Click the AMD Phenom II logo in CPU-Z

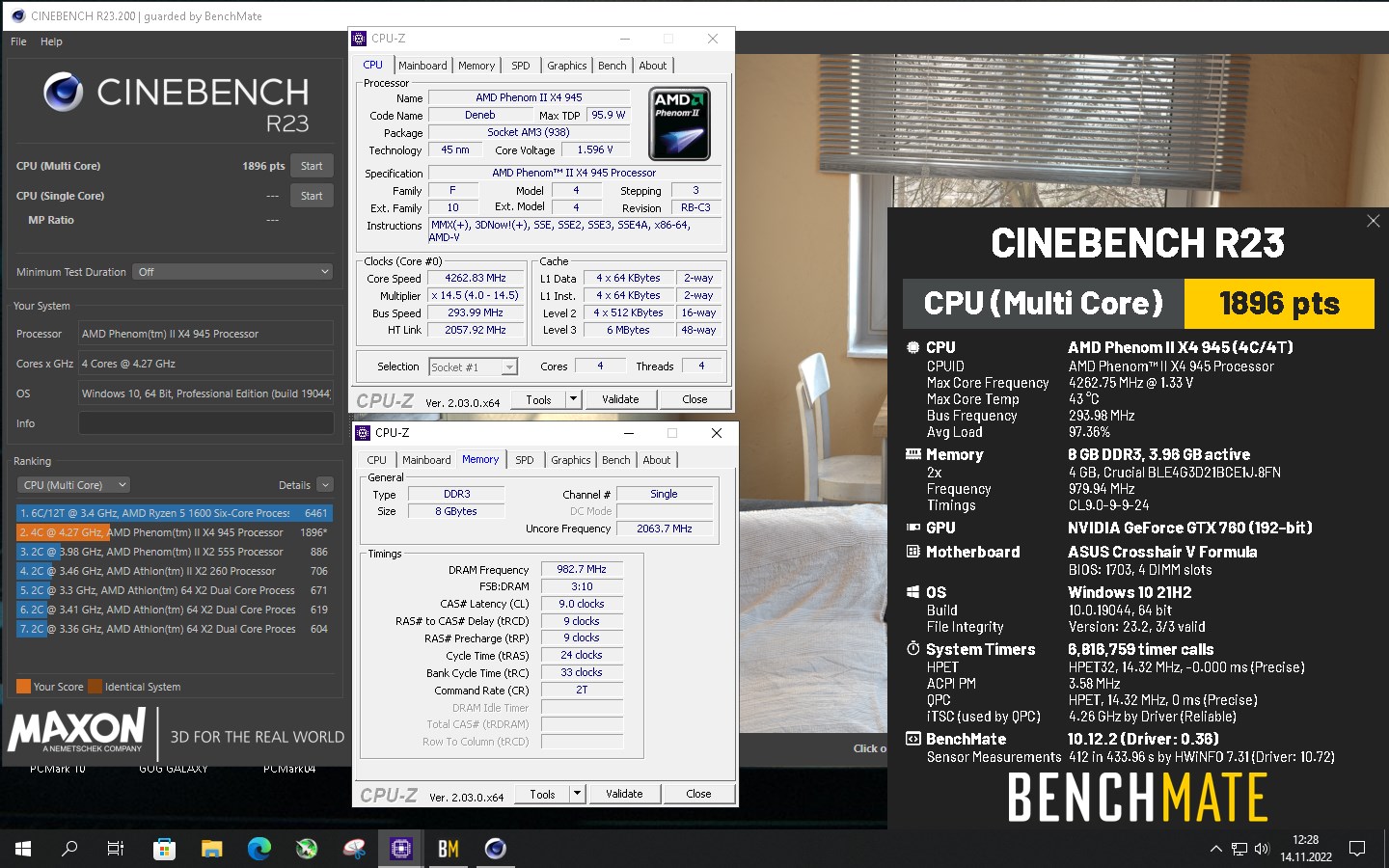coord(680,124)
